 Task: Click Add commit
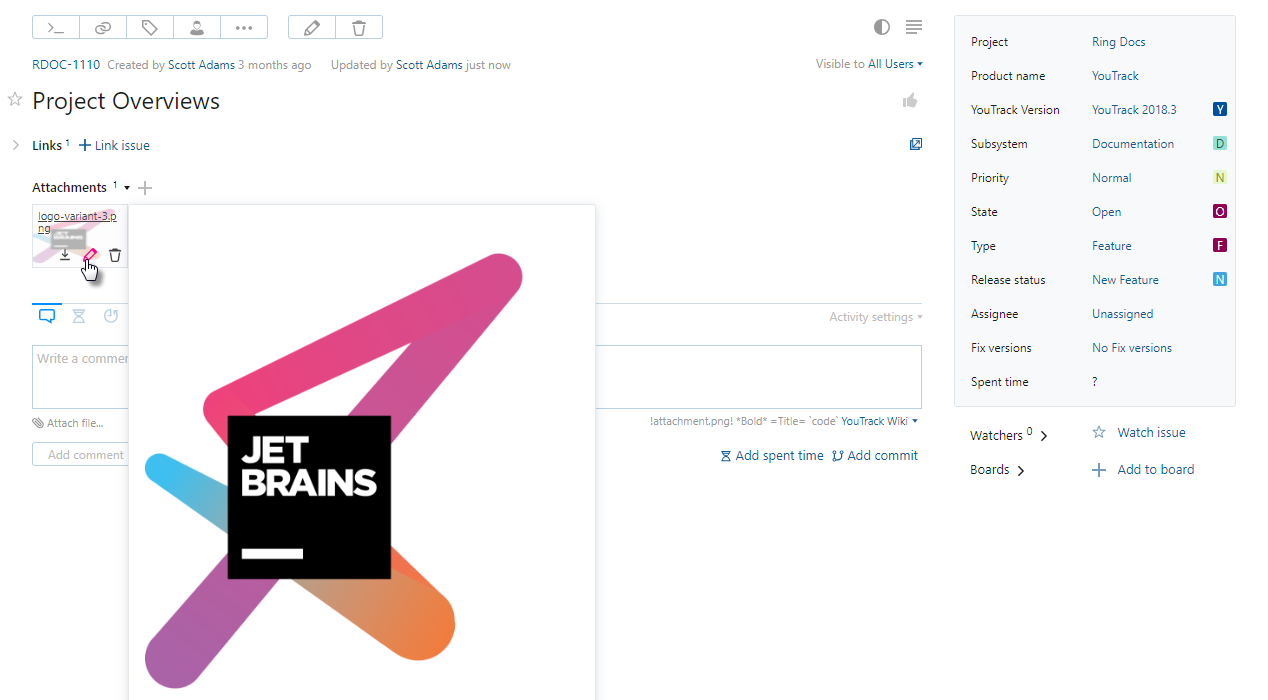(x=875, y=455)
